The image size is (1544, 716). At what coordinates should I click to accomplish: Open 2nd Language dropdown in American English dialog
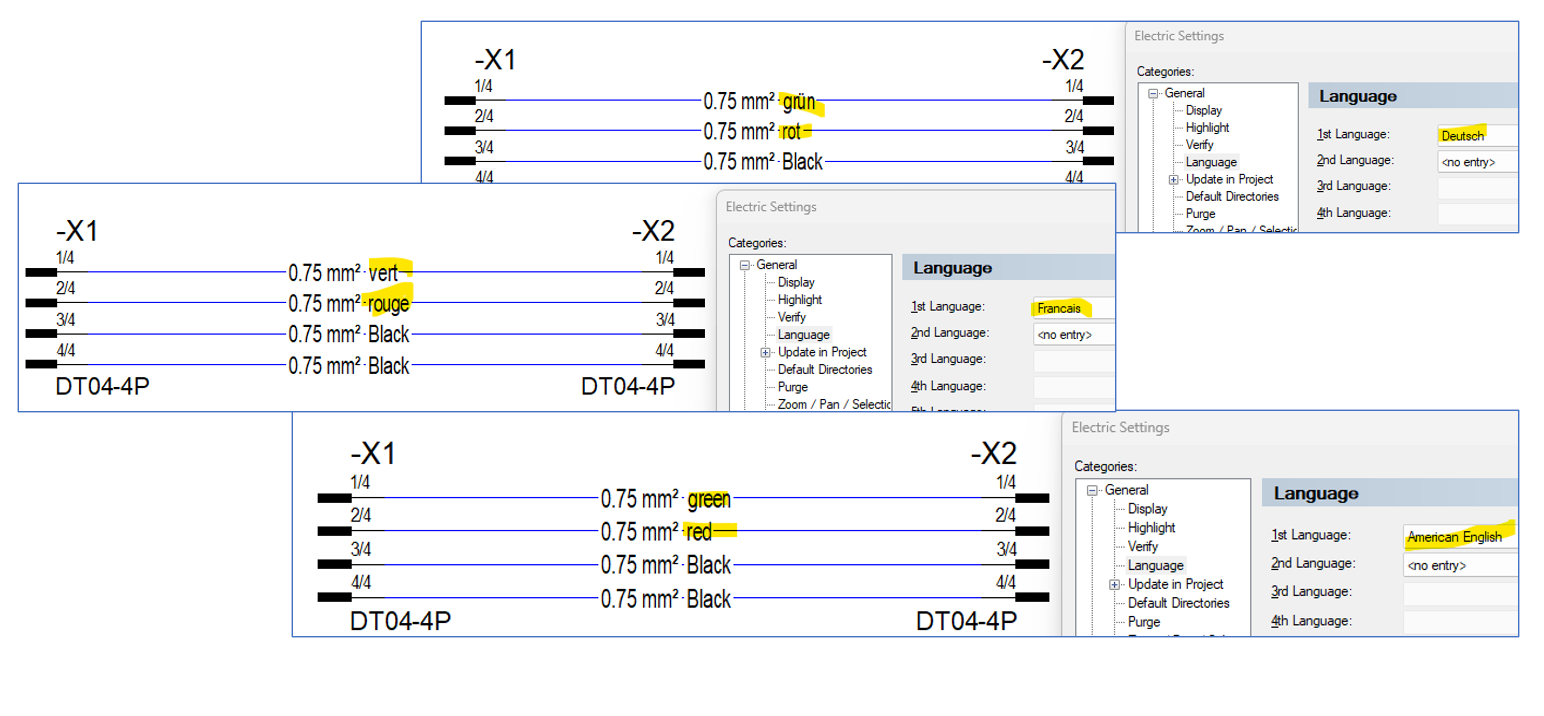(1458, 565)
